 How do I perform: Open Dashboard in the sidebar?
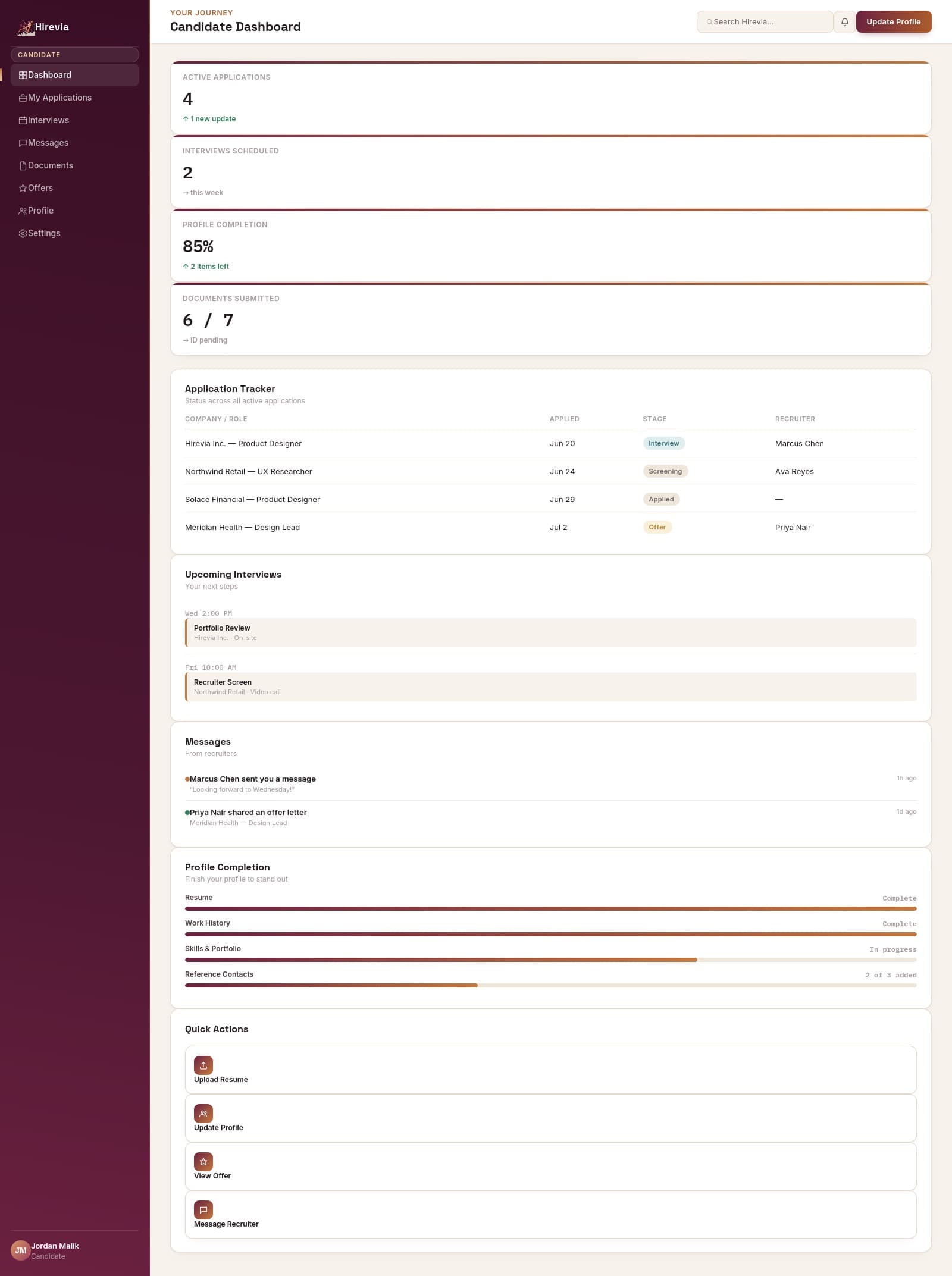point(75,75)
